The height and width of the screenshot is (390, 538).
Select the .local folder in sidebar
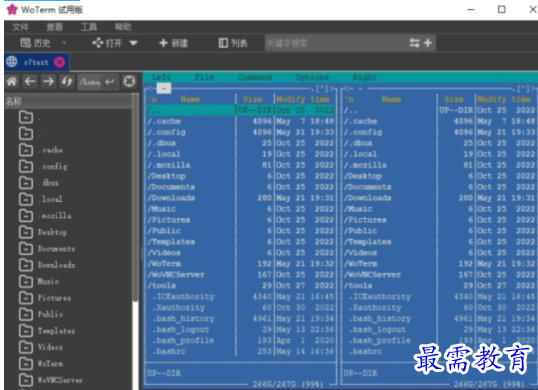[50, 199]
